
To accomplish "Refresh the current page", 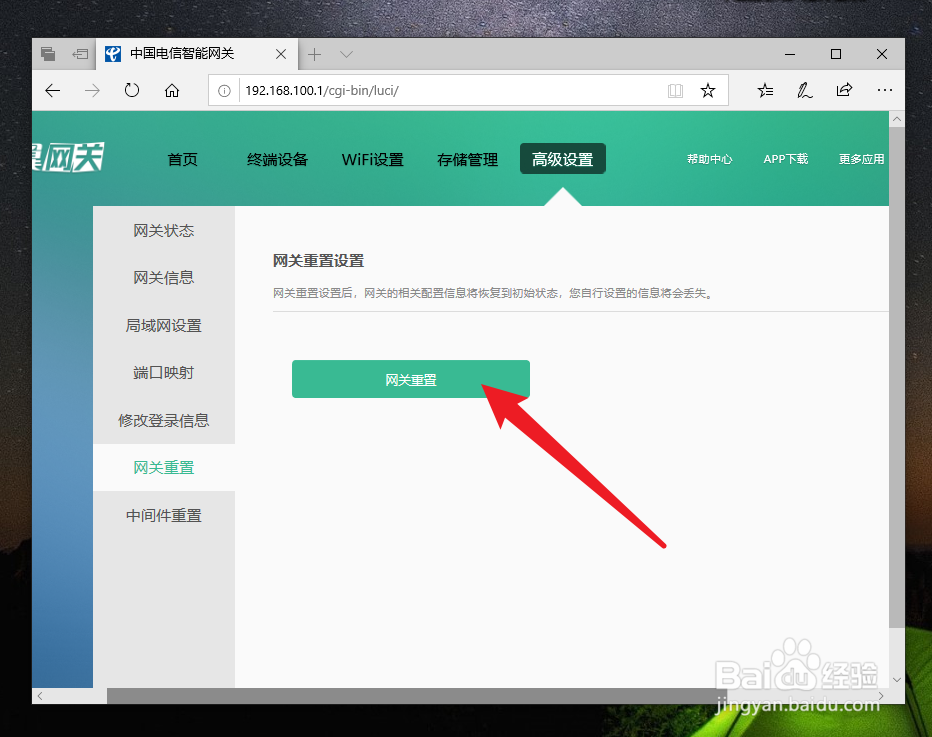I will pos(132,90).
